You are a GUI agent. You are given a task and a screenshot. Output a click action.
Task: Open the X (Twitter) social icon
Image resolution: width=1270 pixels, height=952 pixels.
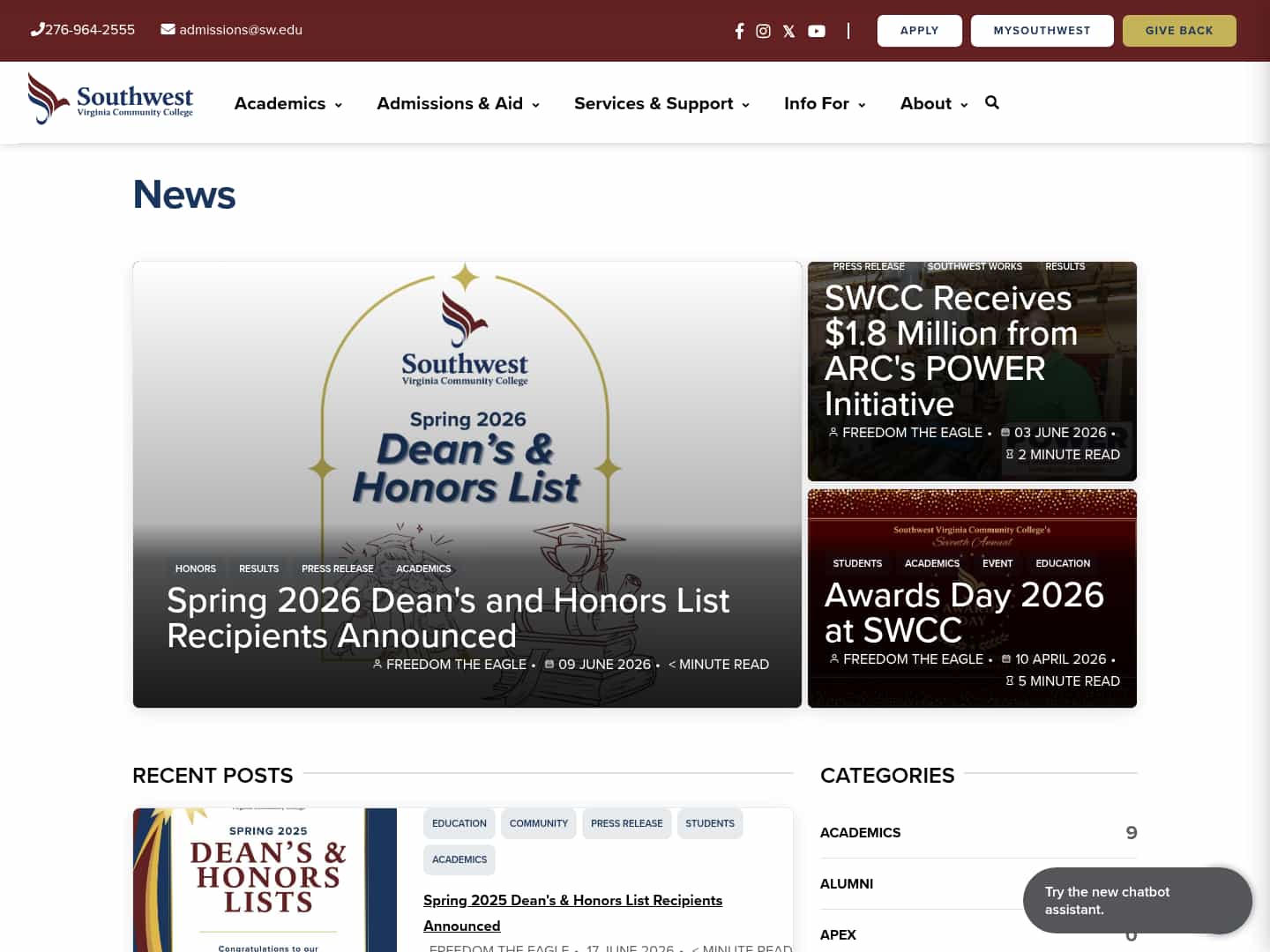(789, 31)
